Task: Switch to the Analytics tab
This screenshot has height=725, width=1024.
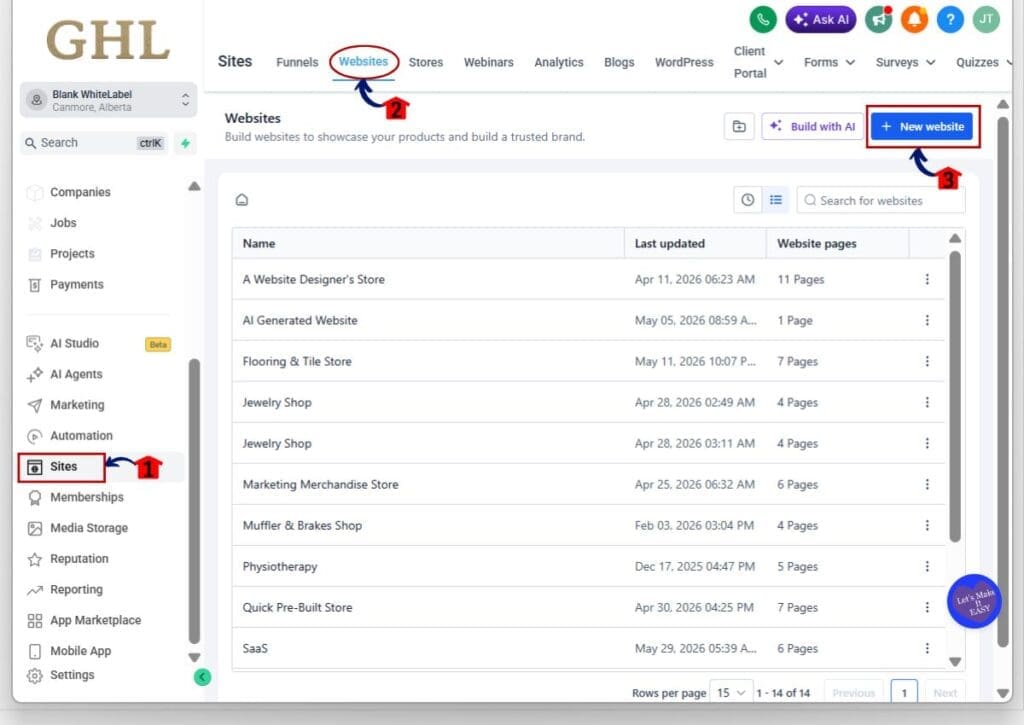Action: (558, 62)
